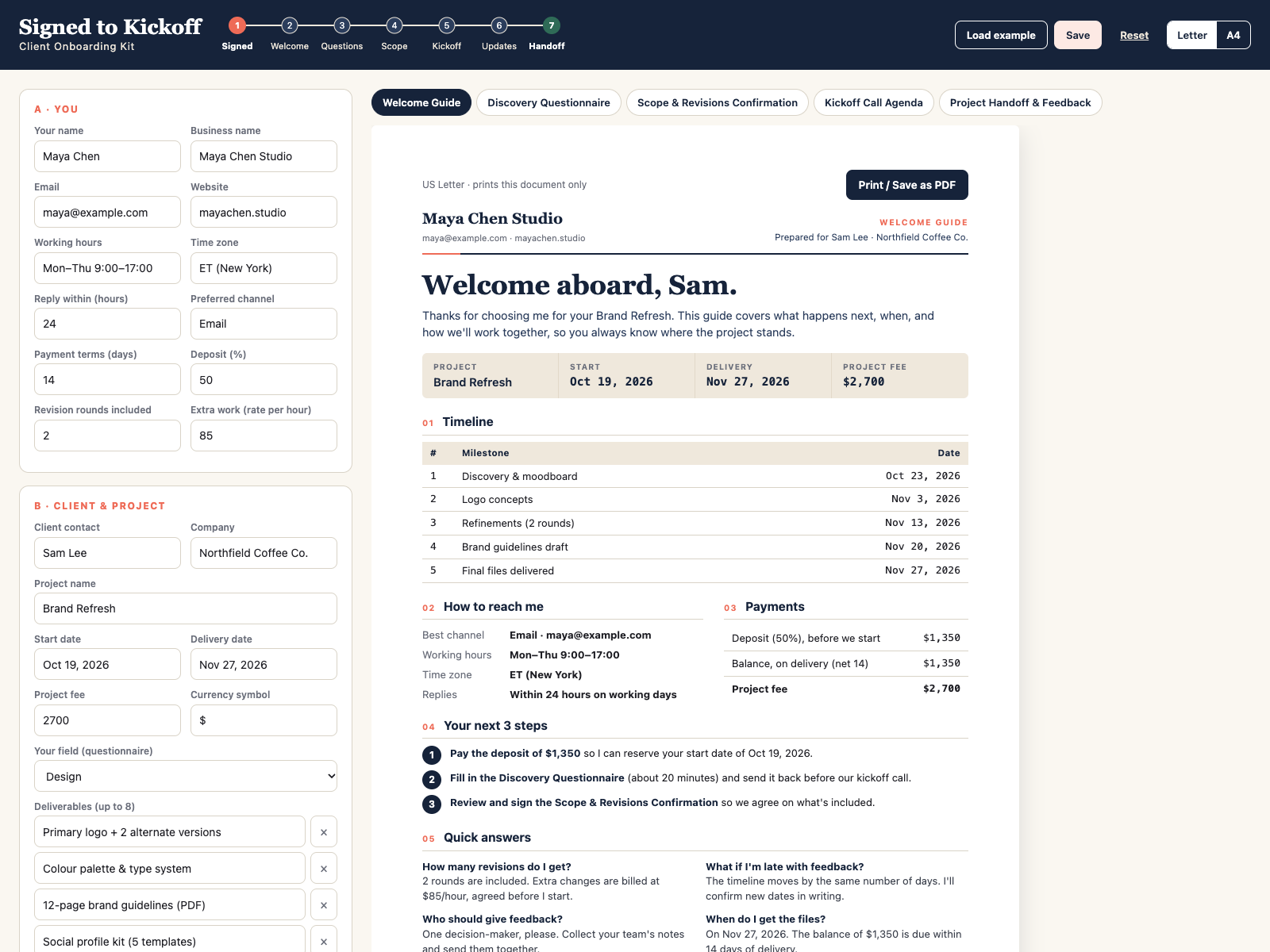Edit the Reply within hours field
Screen dimensions: 1270x952
[x=107, y=324]
